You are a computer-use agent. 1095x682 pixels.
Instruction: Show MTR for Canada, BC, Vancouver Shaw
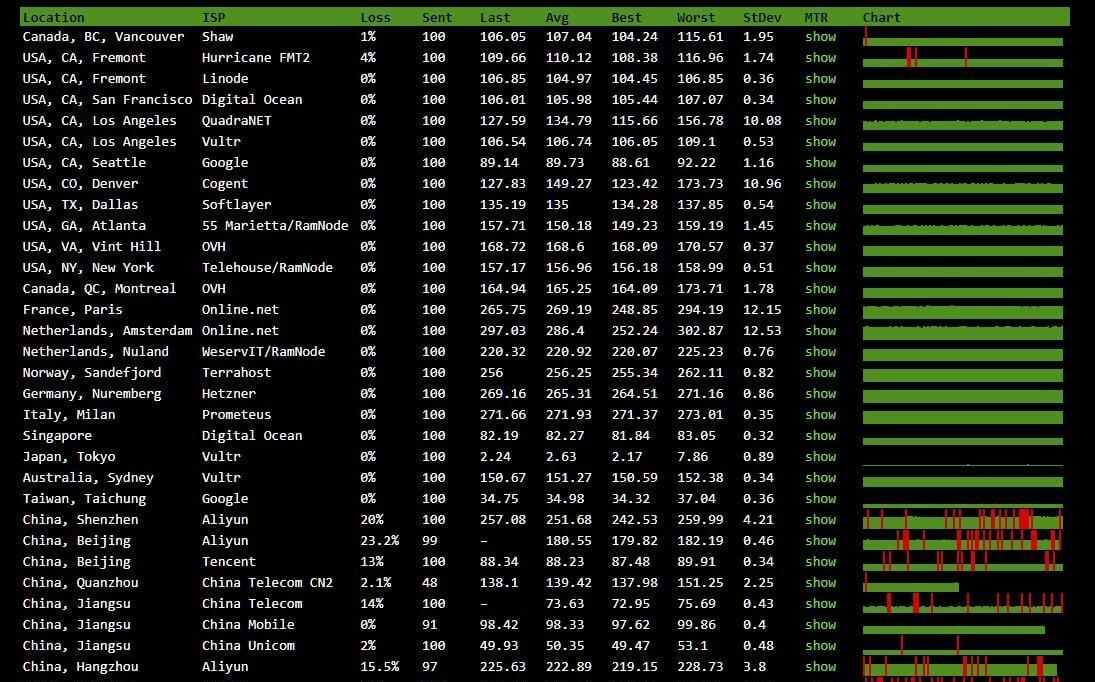tap(821, 36)
